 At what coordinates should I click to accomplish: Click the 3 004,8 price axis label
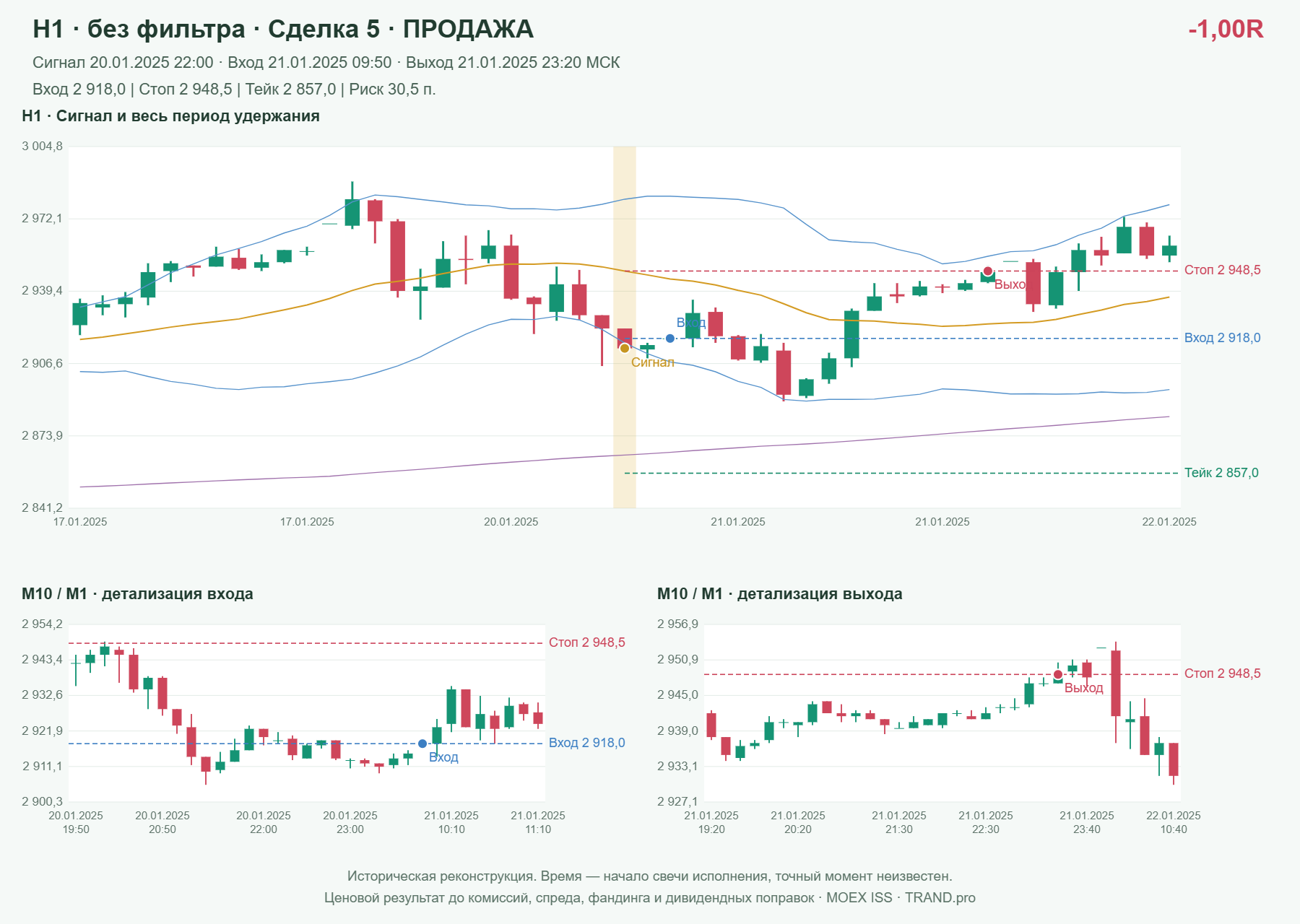[43, 147]
